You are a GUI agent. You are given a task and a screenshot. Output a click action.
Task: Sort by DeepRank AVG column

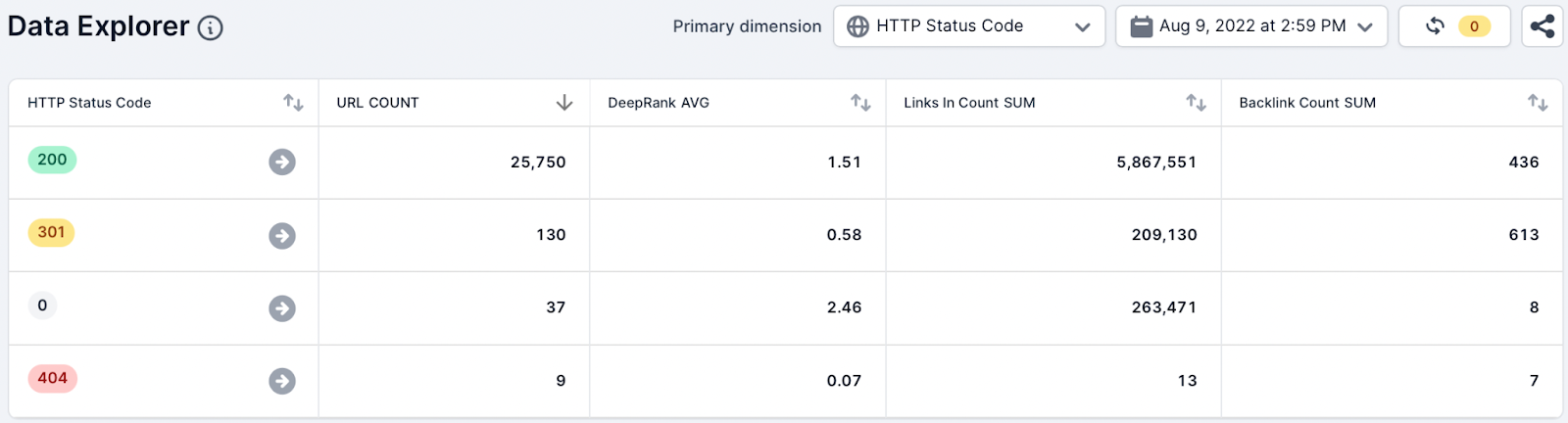coord(860,103)
